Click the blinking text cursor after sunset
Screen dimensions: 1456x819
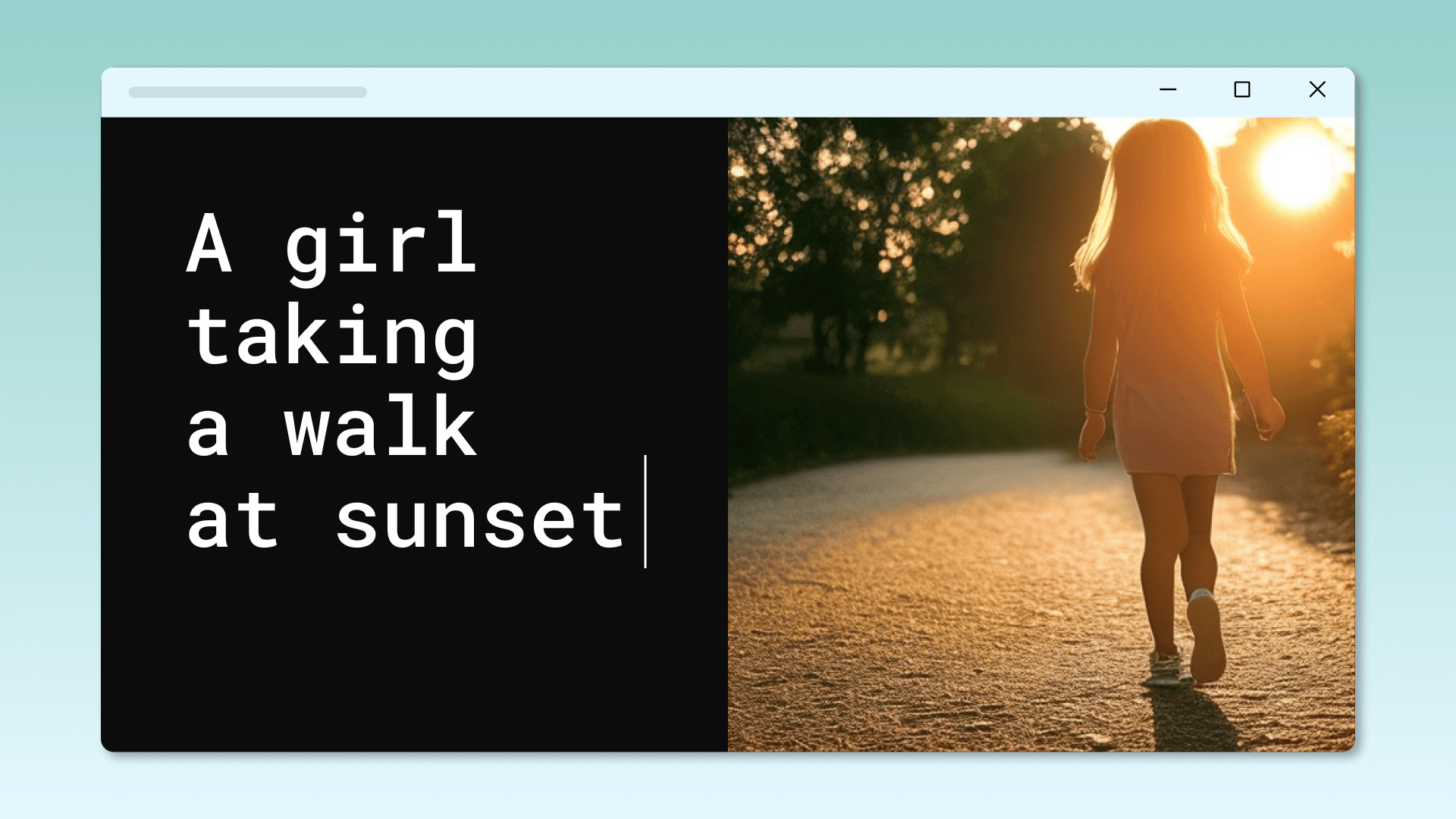point(645,511)
